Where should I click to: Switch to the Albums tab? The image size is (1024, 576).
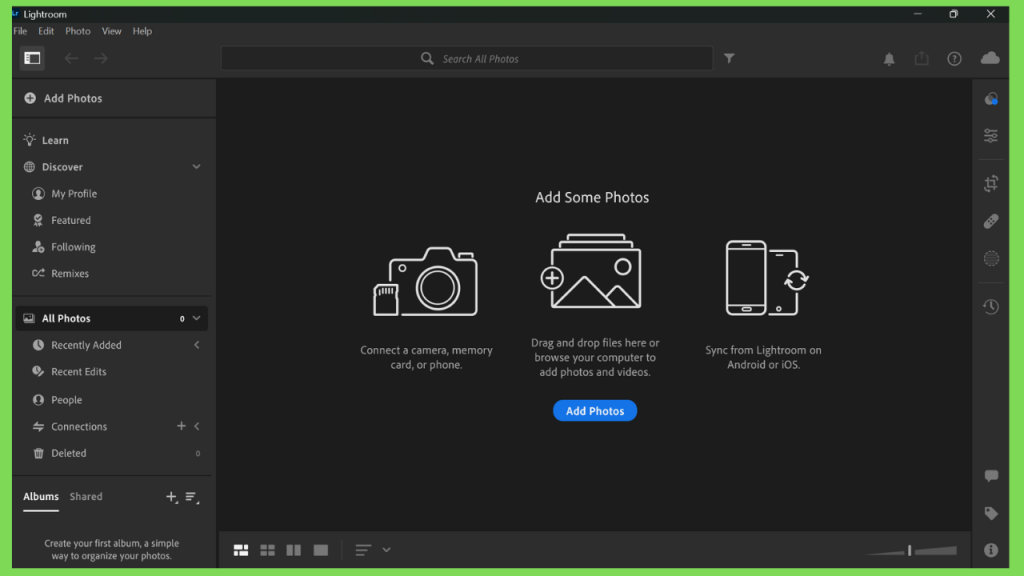click(x=40, y=496)
